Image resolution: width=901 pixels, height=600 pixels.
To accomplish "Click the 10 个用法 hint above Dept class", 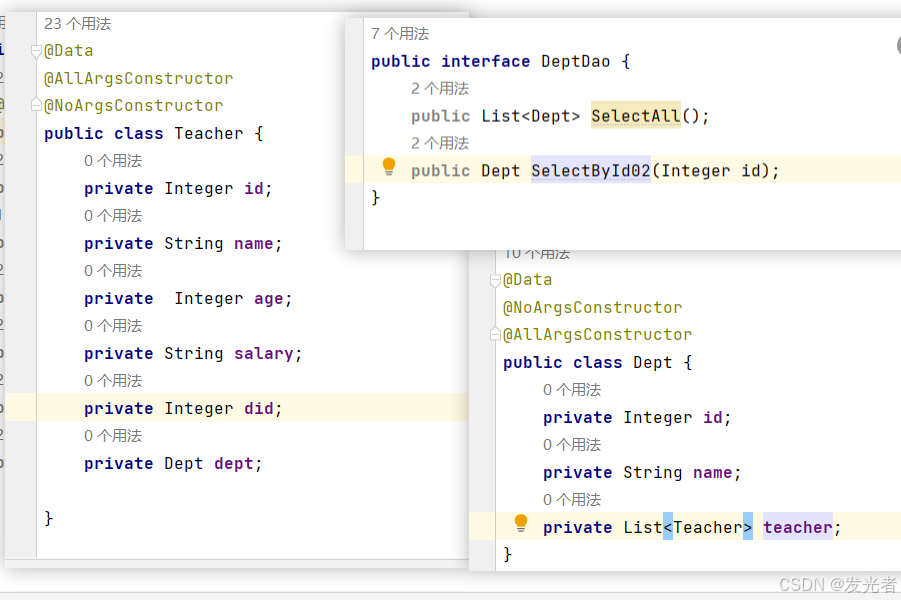I will (x=536, y=252).
